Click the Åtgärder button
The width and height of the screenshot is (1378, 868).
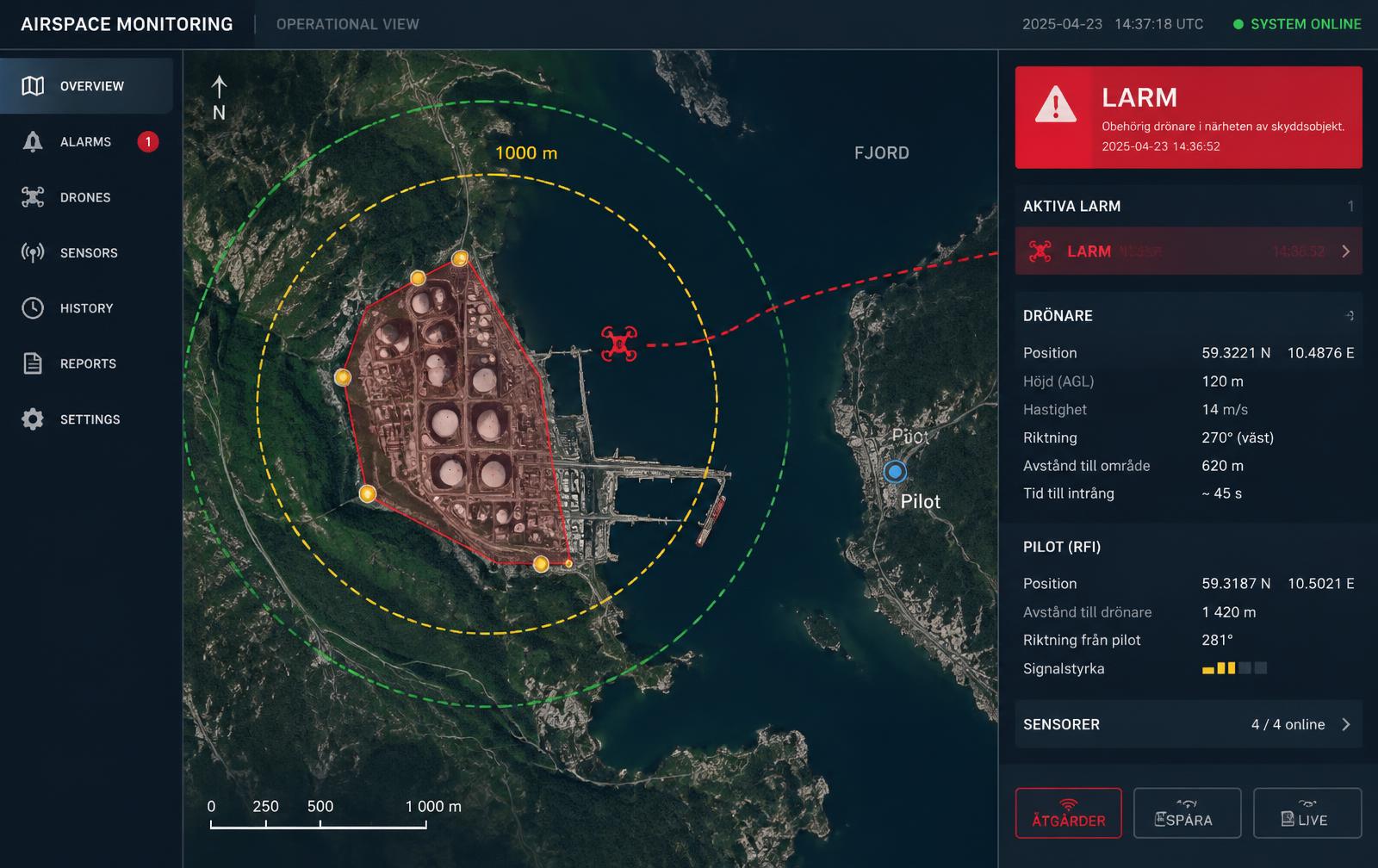tap(1069, 813)
